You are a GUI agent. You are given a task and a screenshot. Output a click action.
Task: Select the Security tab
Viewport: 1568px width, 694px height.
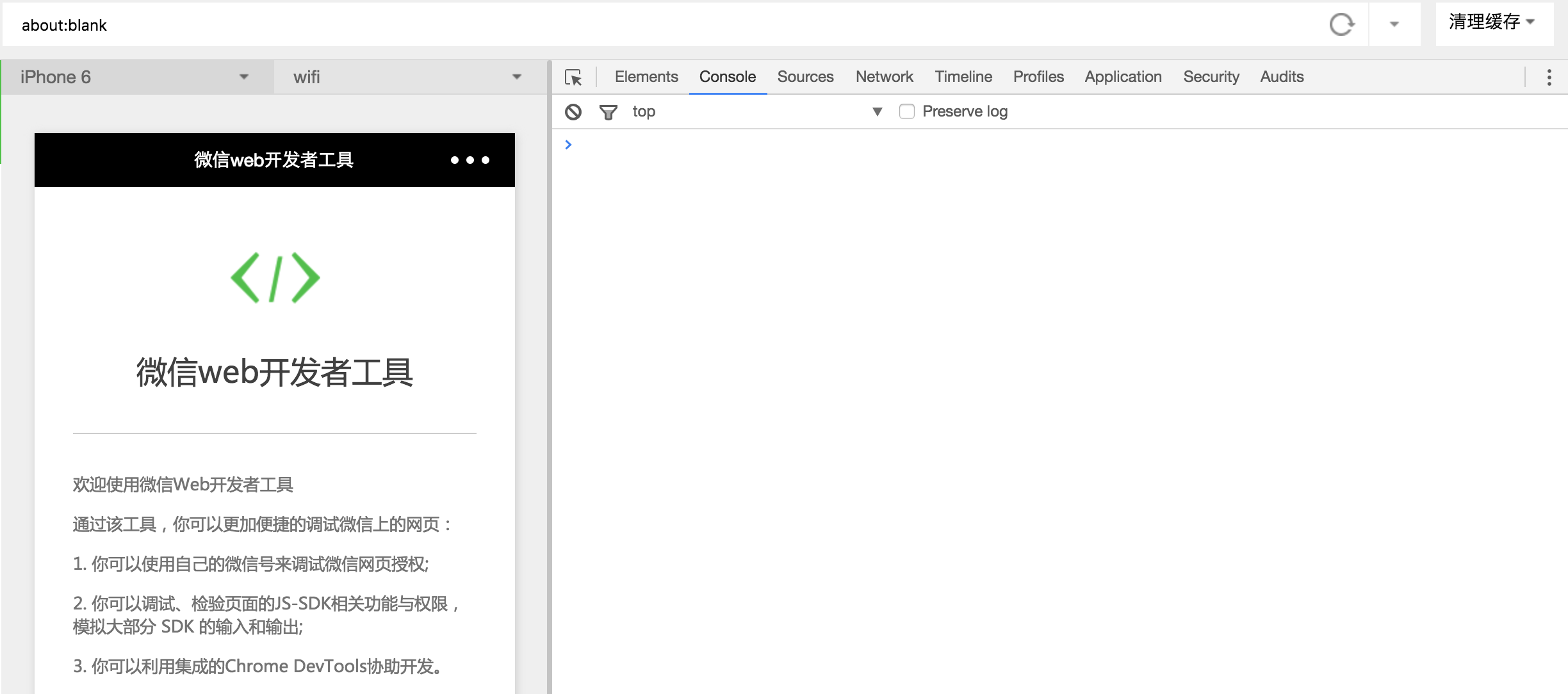coord(1211,77)
